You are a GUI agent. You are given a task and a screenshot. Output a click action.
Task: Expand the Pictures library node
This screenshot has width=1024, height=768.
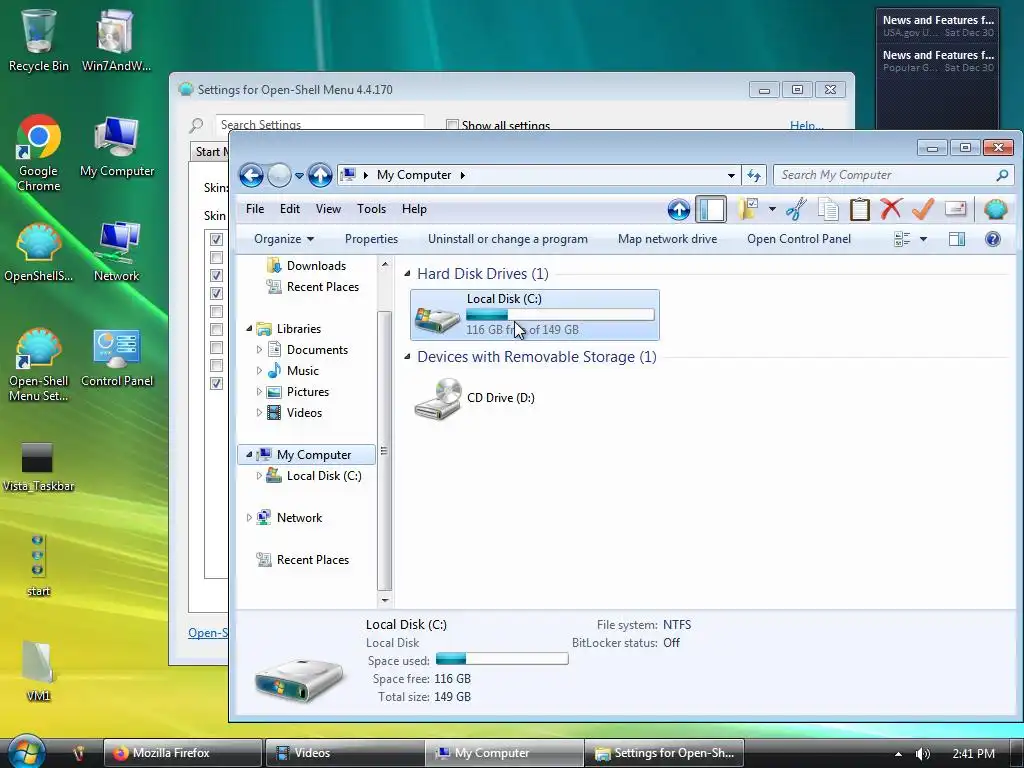259,392
